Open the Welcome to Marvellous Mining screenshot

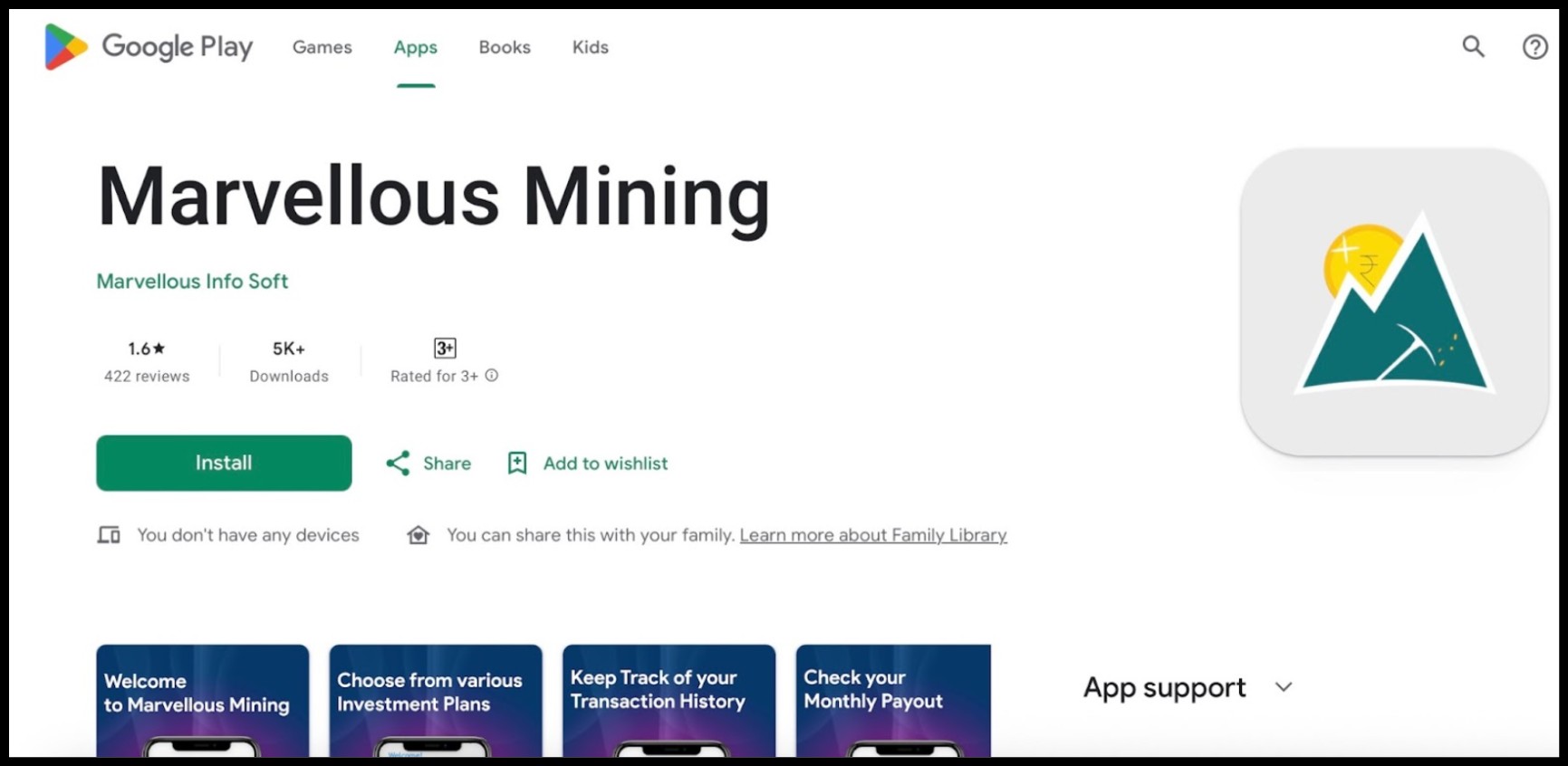203,701
